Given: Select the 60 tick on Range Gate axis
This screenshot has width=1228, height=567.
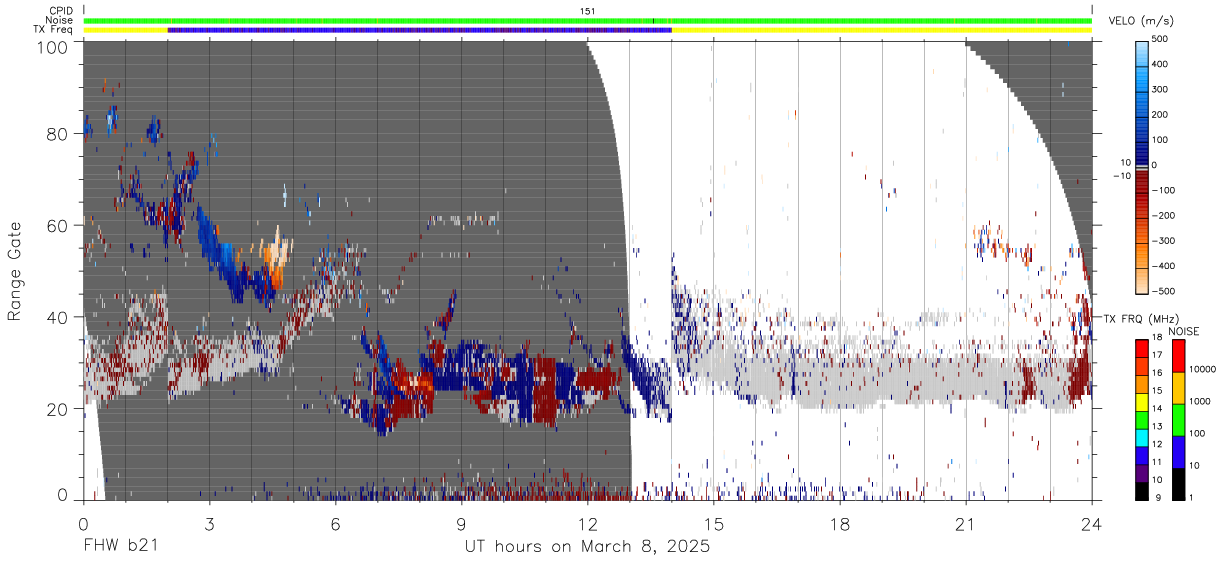Looking at the screenshot, I should 57,225.
